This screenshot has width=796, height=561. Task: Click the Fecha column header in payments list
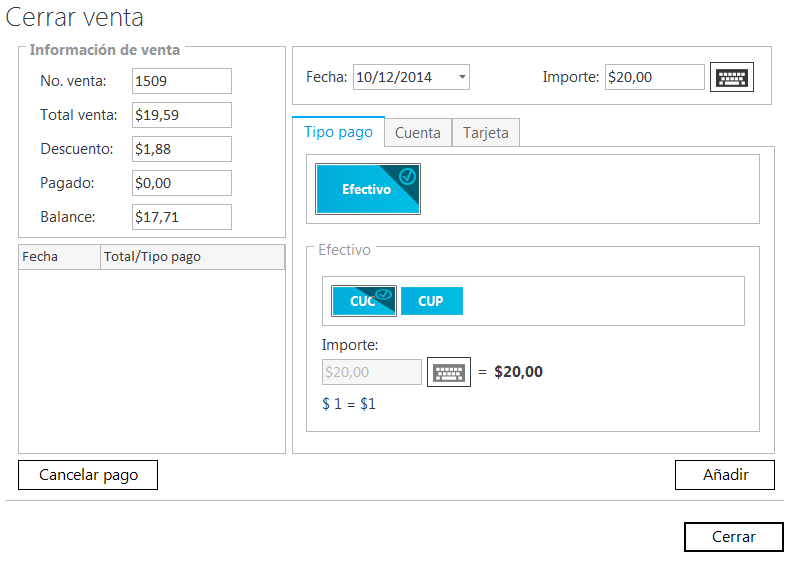pos(59,257)
